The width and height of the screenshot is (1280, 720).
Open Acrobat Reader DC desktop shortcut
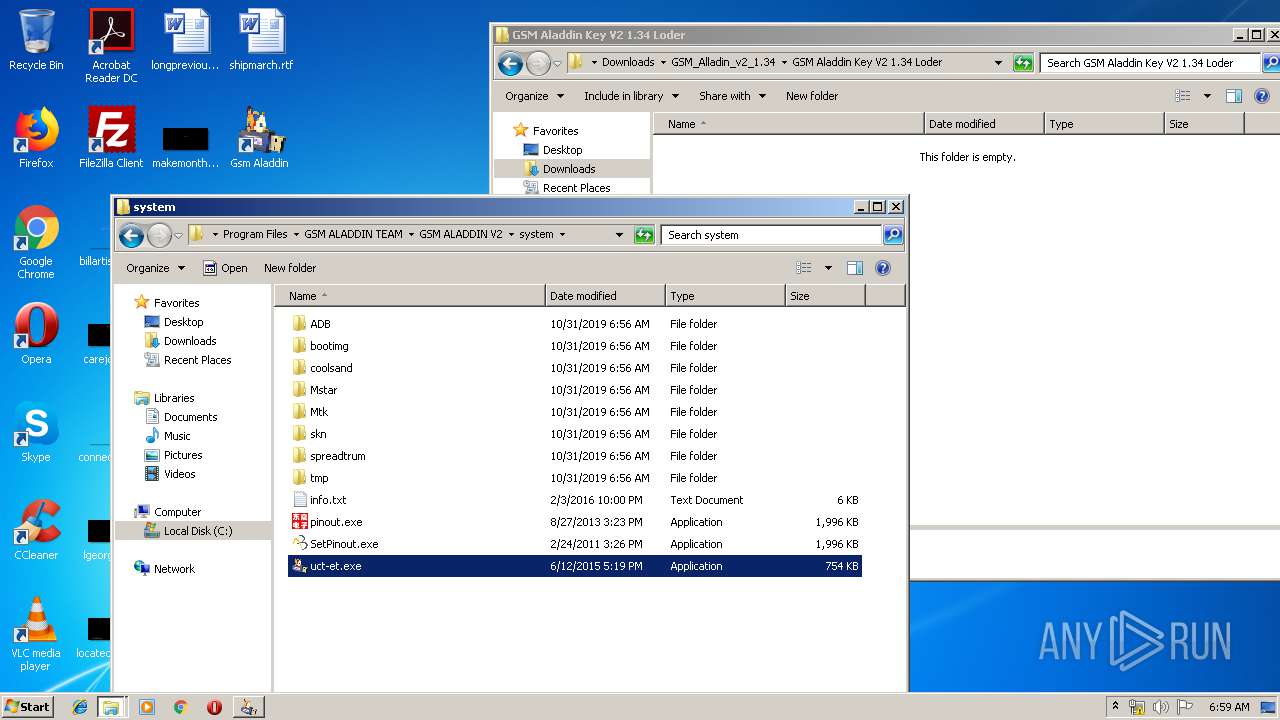pyautogui.click(x=111, y=46)
